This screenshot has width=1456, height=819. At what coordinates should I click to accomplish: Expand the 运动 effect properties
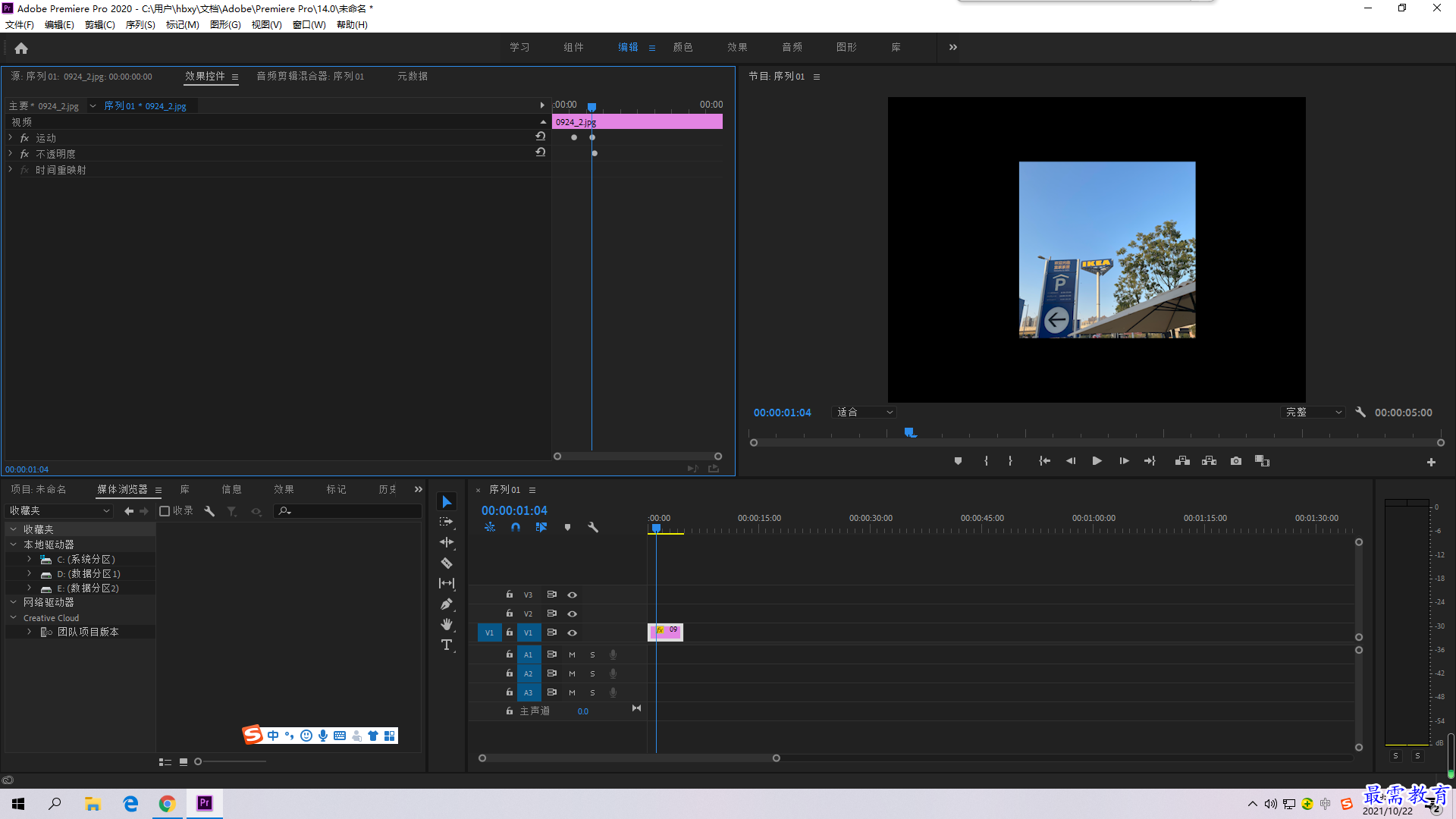click(11, 137)
